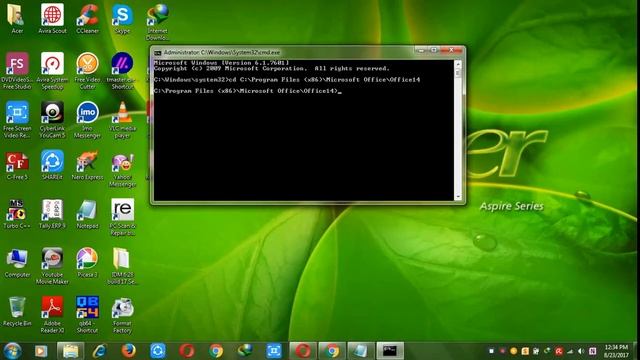Select DVDVideoSoft Free Studio icon
Viewport: 640px width, 360px height.
tap(17, 71)
